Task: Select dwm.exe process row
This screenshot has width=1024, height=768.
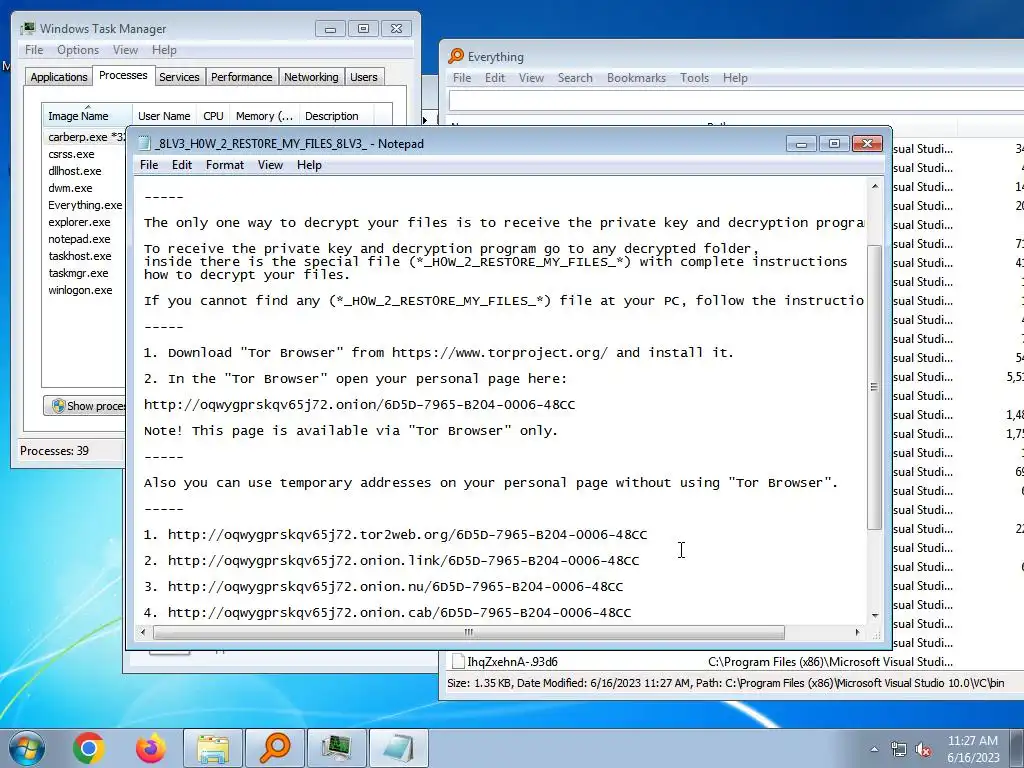Action: [x=85, y=188]
